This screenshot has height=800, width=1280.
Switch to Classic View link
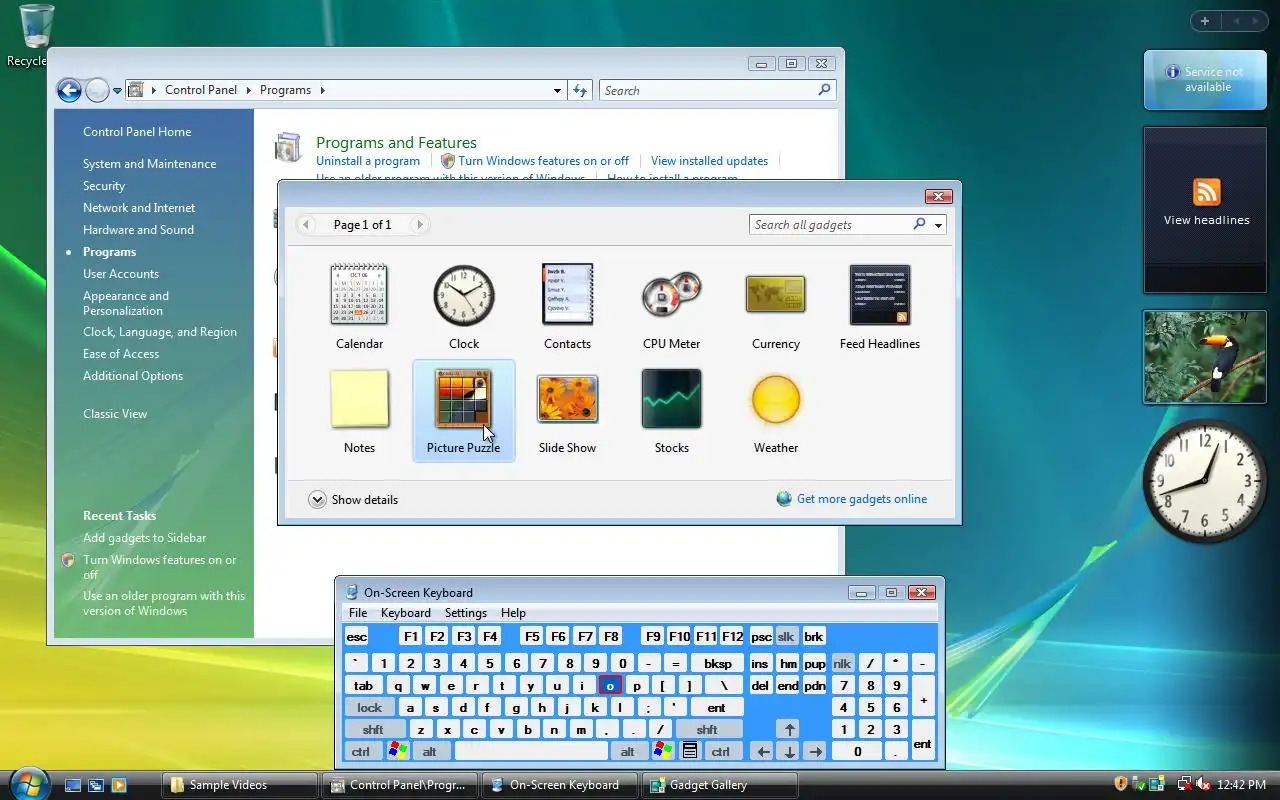pyautogui.click(x=115, y=414)
